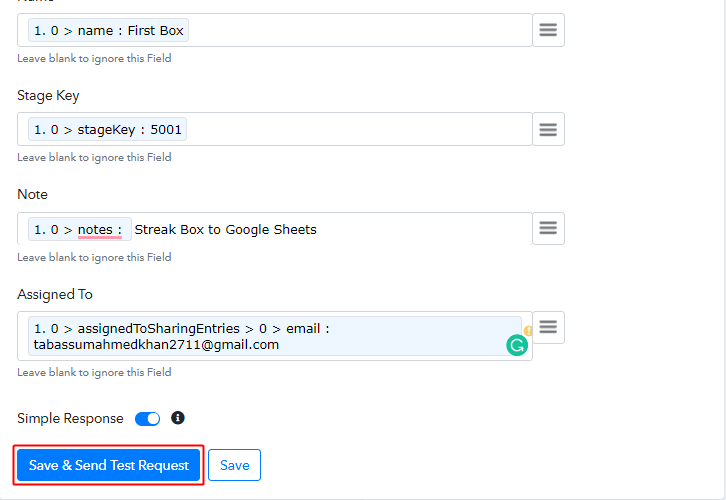
Task: Open the Note field hamburger menu
Action: coord(548,228)
